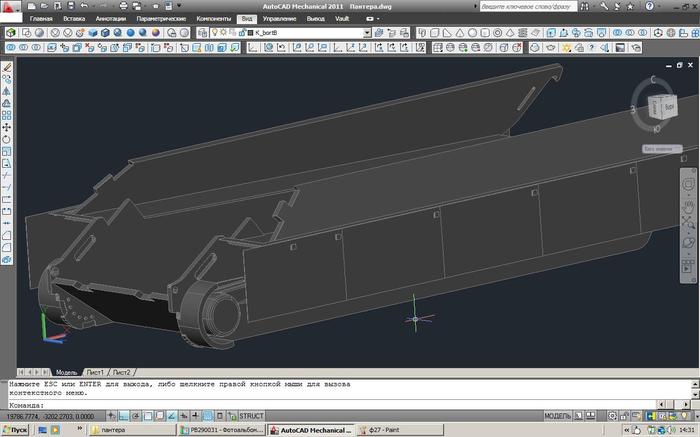The height and width of the screenshot is (437, 700).
Task: Select the Erase tool in left toolbar
Action: pyautogui.click(x=7, y=66)
